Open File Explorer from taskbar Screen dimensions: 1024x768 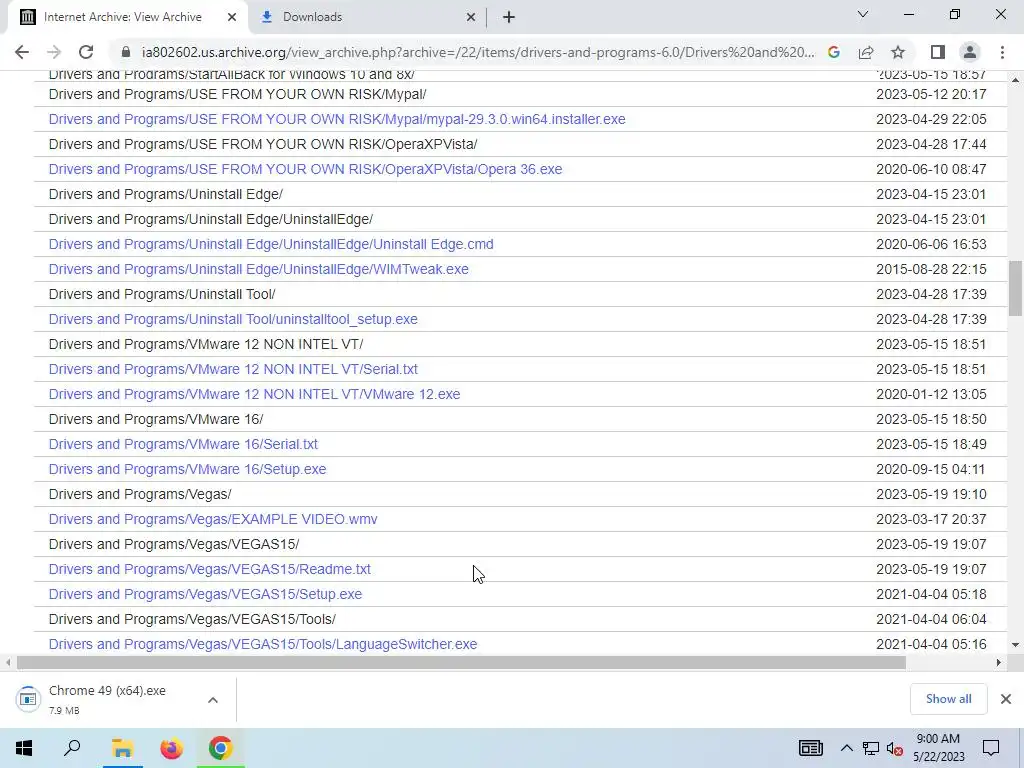pos(122,748)
